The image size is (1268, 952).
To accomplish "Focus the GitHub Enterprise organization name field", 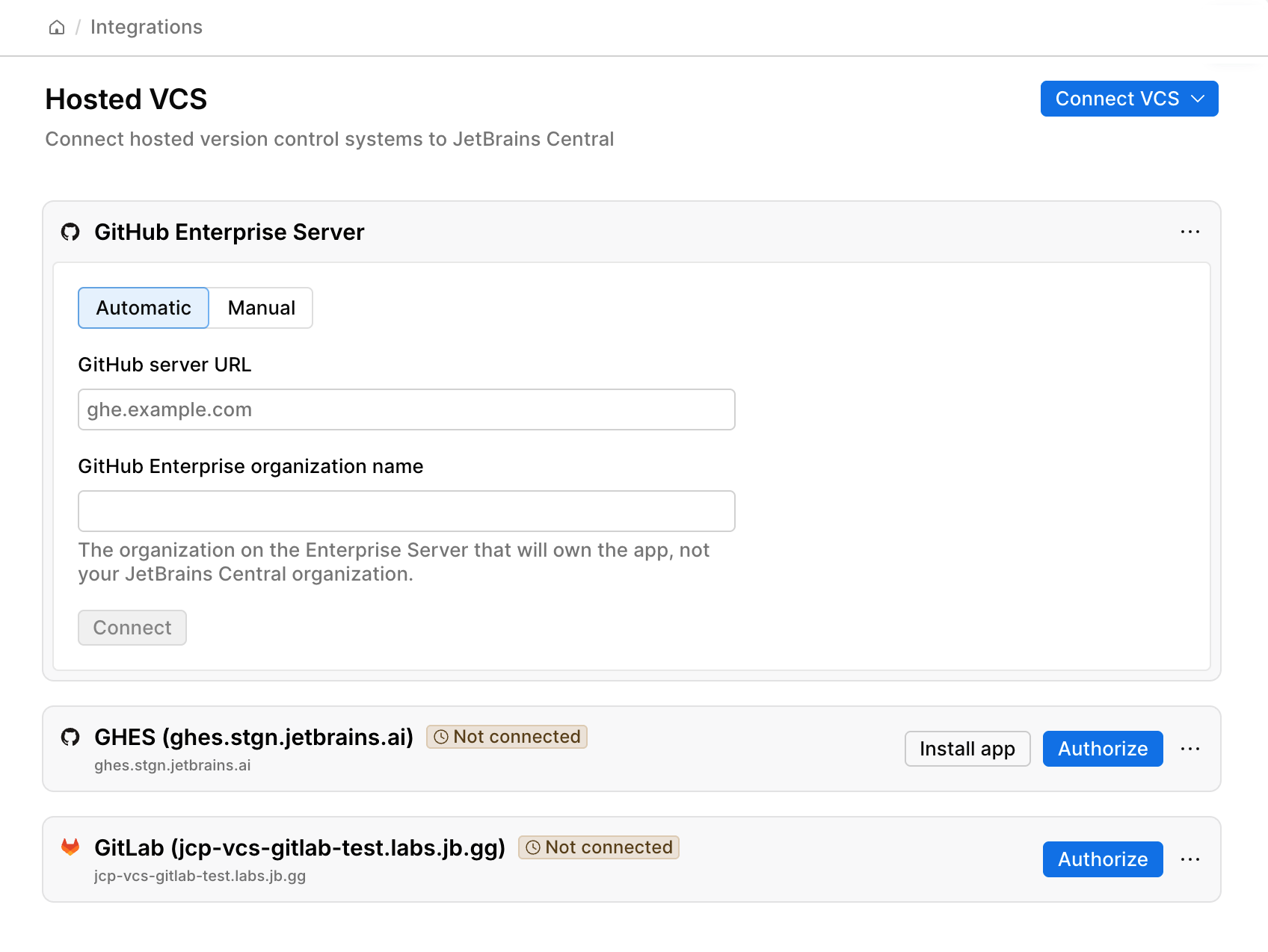I will click(x=407, y=511).
